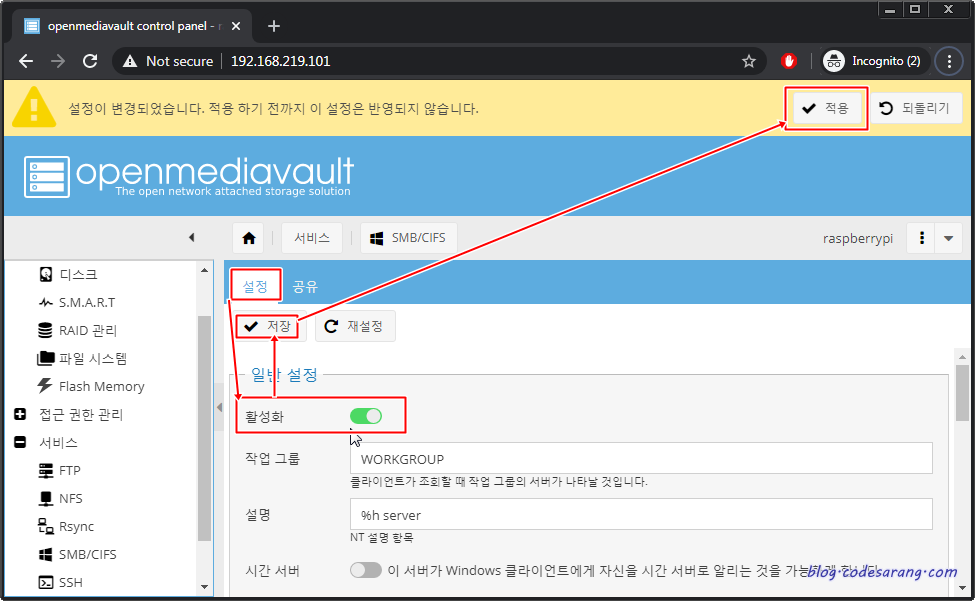Image resolution: width=975 pixels, height=601 pixels.
Task: Collapse the left navigation panel arrow
Action: (x=192, y=237)
